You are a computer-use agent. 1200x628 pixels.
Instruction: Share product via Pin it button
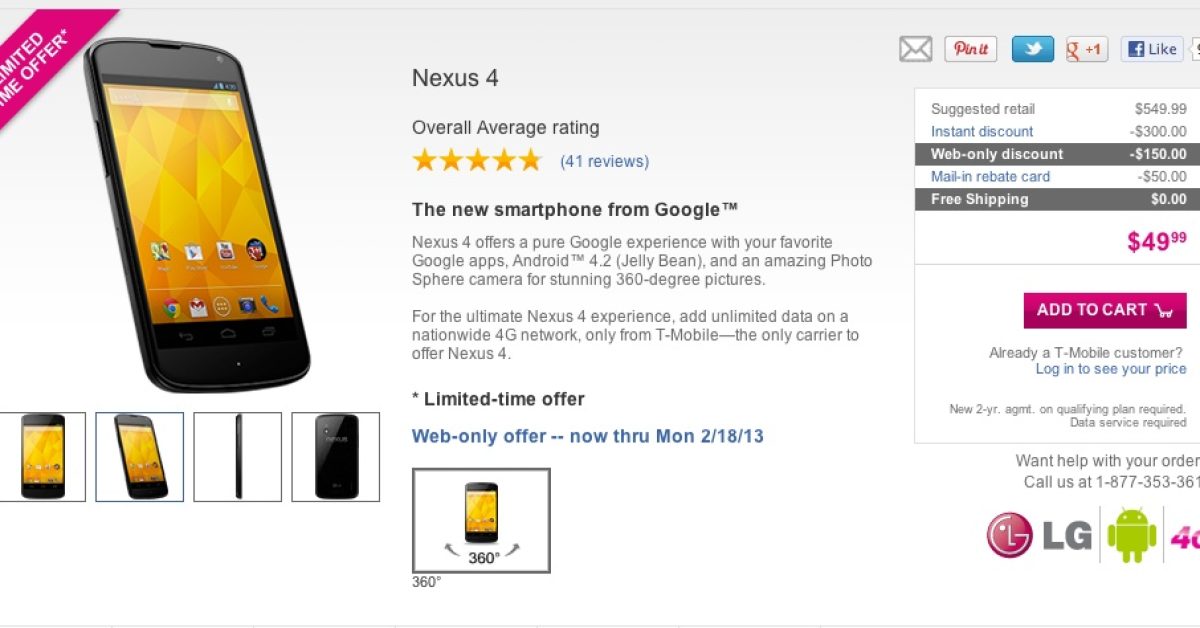971,49
